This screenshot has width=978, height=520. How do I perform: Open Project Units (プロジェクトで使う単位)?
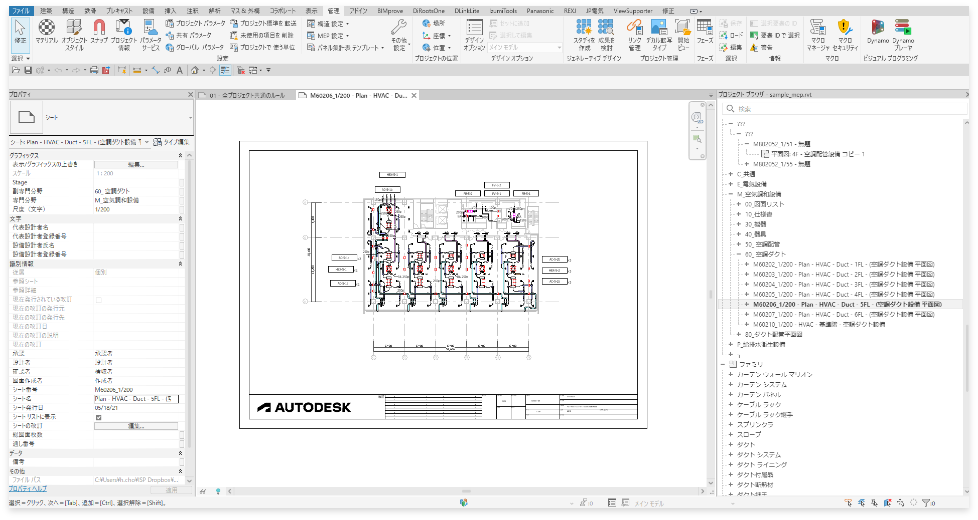263,47
